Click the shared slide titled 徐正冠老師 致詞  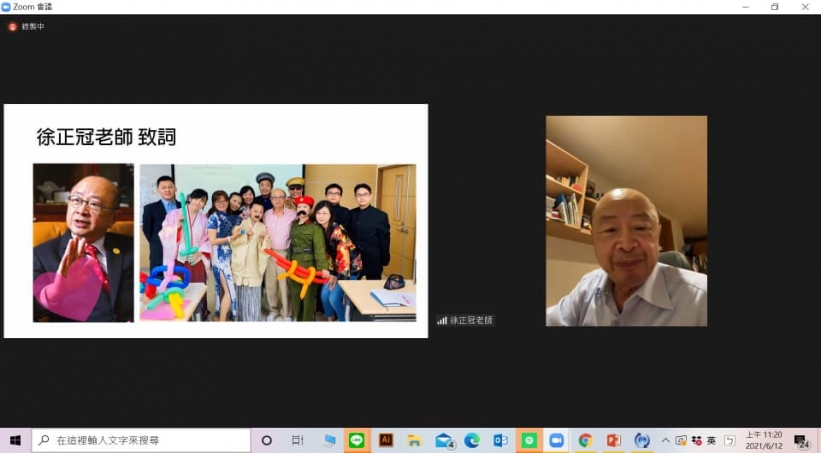click(216, 220)
